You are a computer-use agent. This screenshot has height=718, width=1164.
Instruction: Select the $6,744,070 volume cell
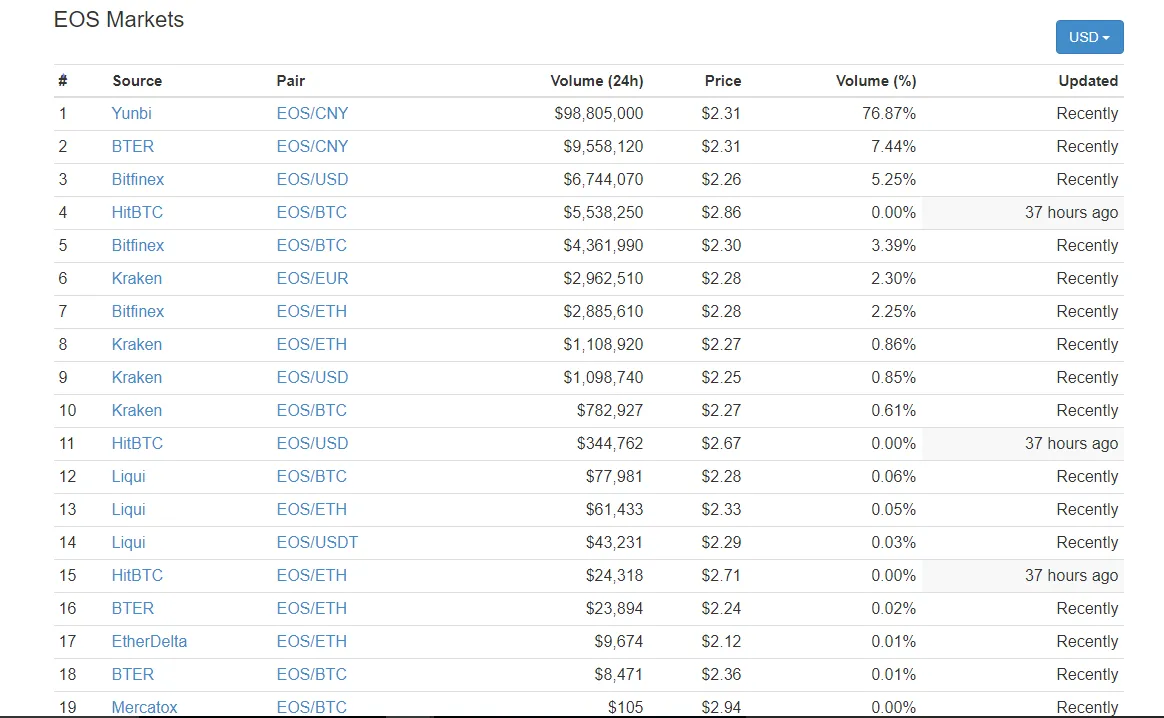(x=604, y=180)
